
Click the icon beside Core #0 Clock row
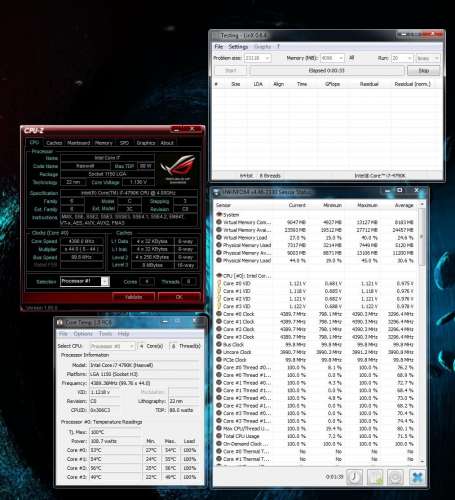tap(219, 314)
